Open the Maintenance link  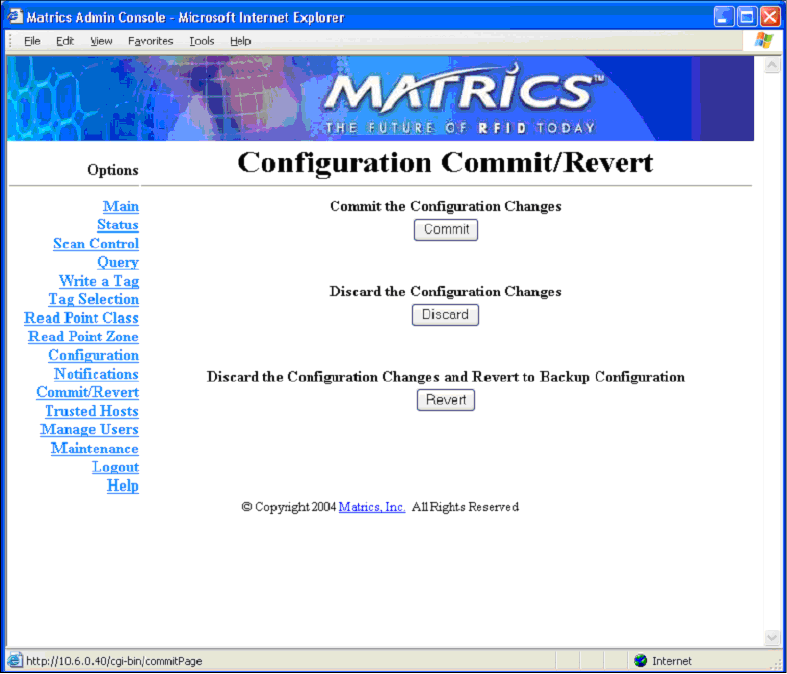95,448
